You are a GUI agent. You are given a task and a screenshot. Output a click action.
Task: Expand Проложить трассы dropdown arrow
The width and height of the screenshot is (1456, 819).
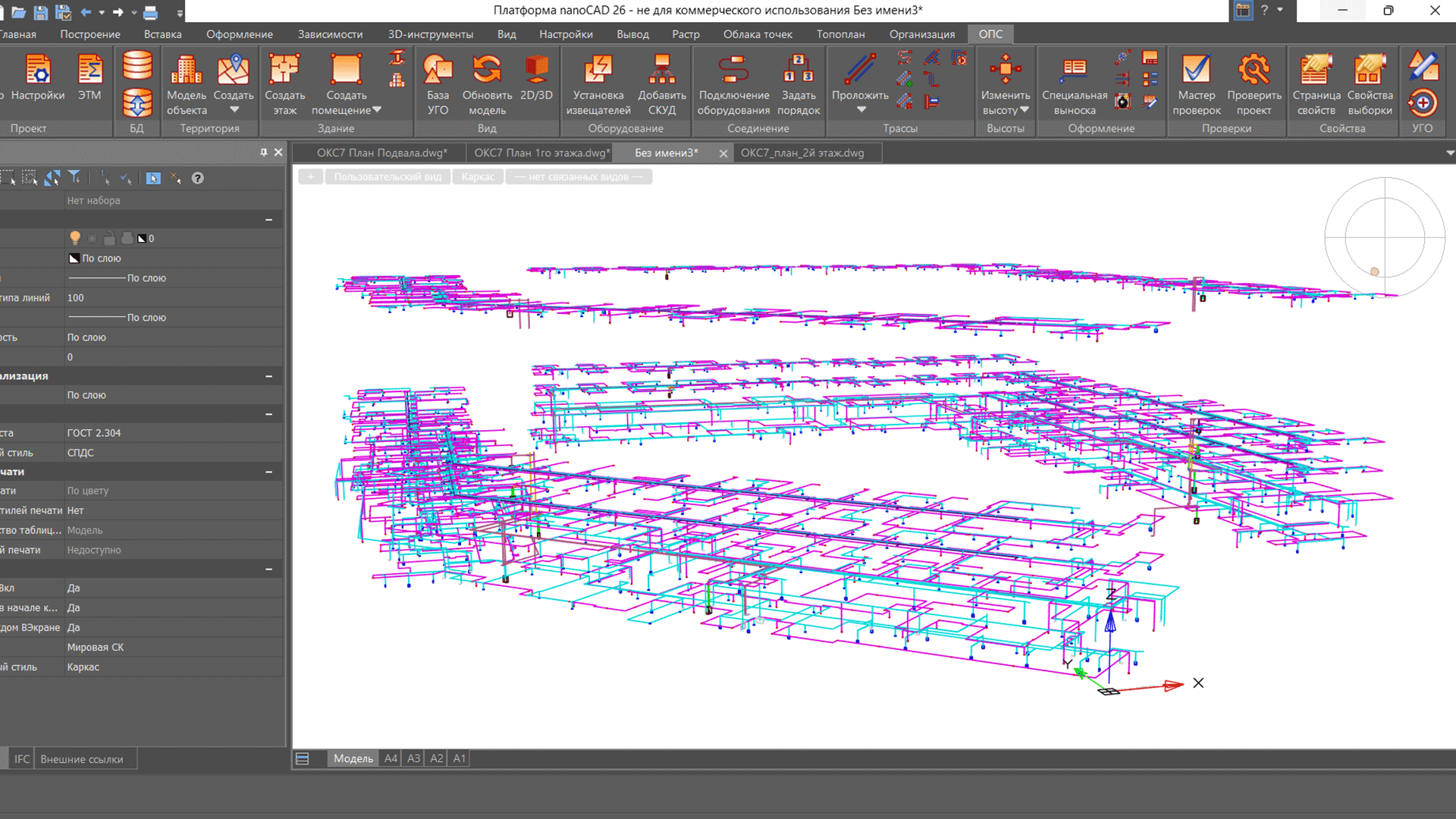pyautogui.click(x=861, y=110)
